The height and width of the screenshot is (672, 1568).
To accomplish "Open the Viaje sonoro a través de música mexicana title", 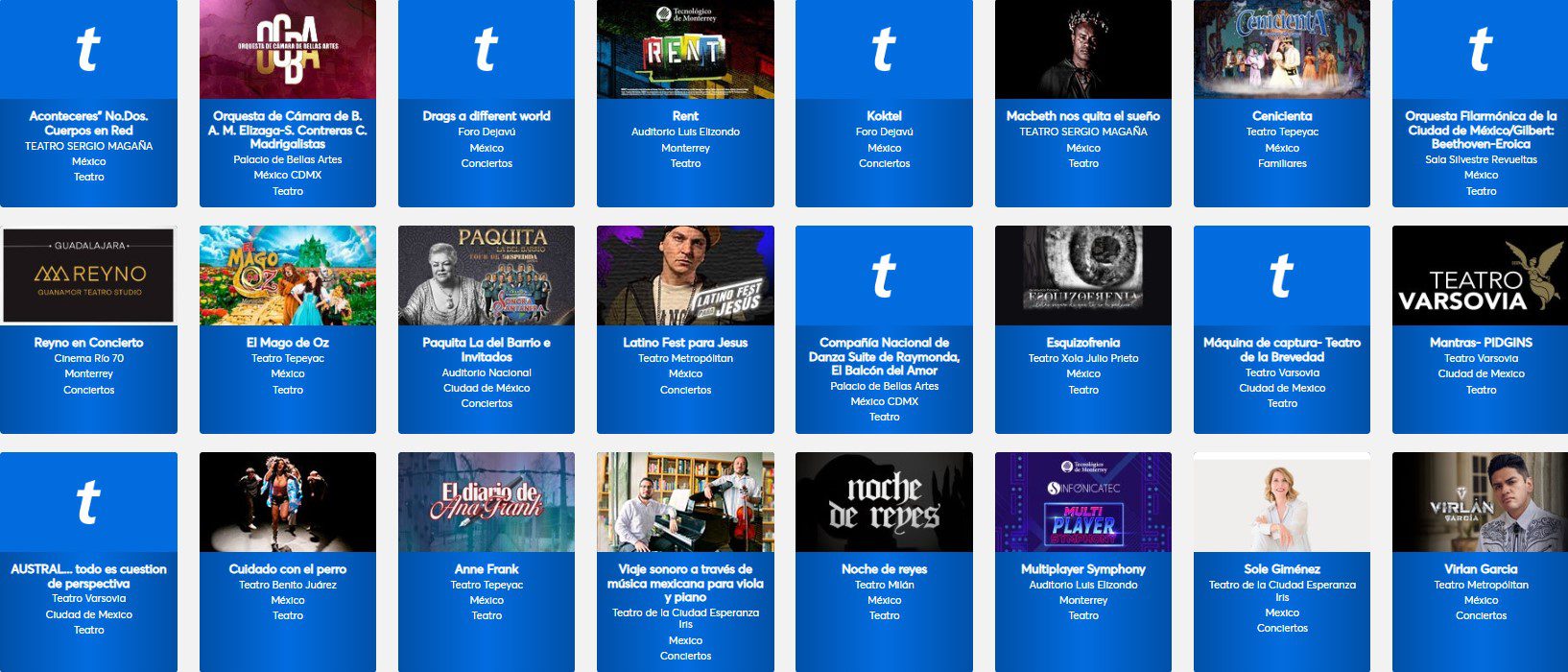I will click(685, 583).
